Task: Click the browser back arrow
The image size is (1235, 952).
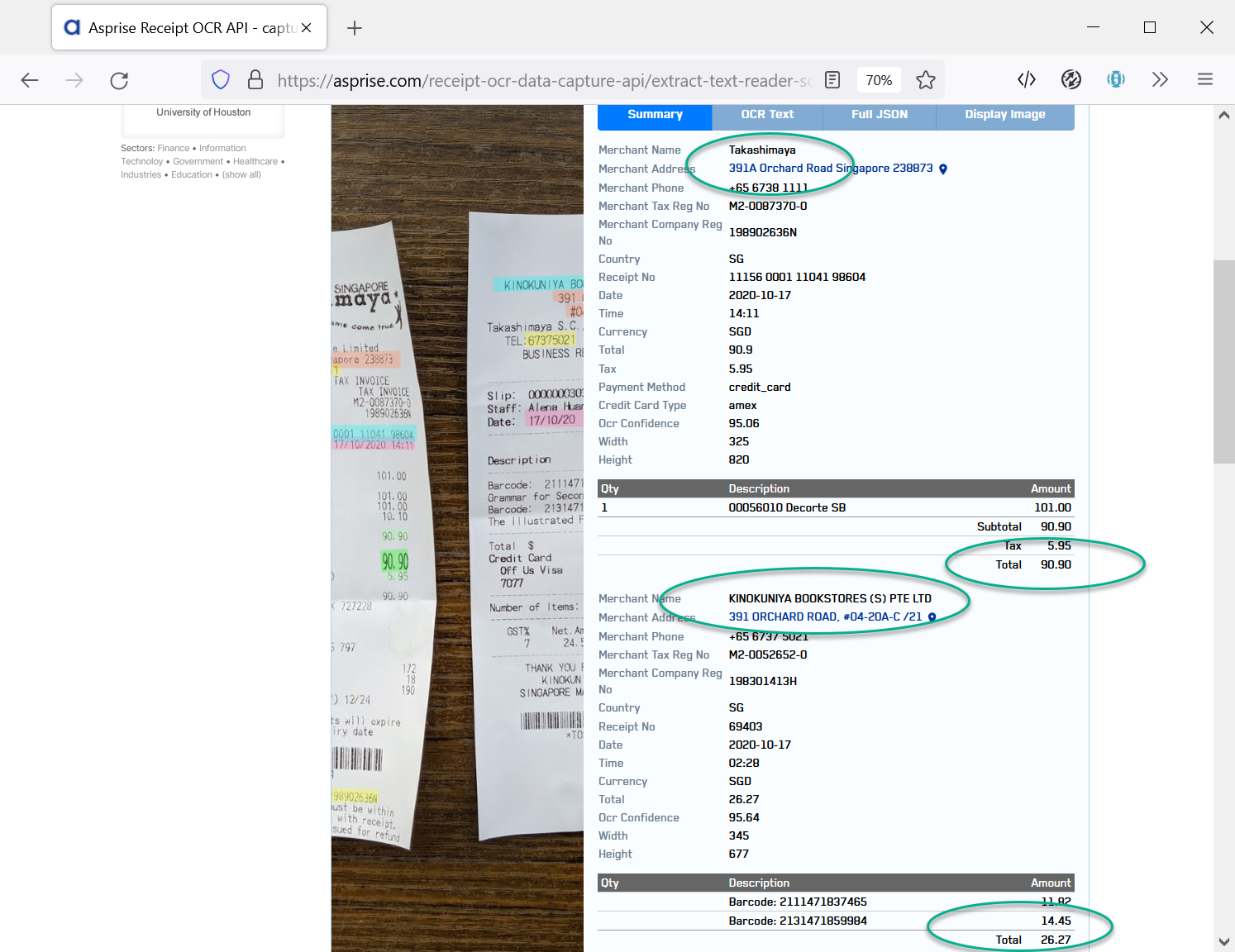Action: coord(30,80)
